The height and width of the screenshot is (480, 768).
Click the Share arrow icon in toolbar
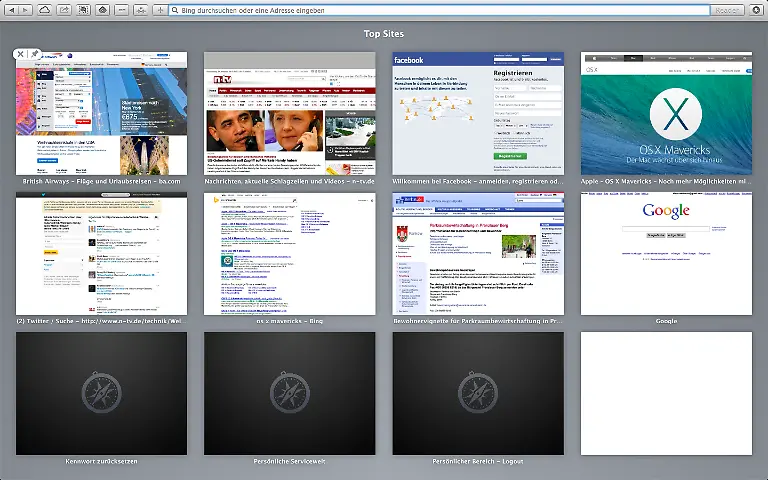(x=64, y=10)
